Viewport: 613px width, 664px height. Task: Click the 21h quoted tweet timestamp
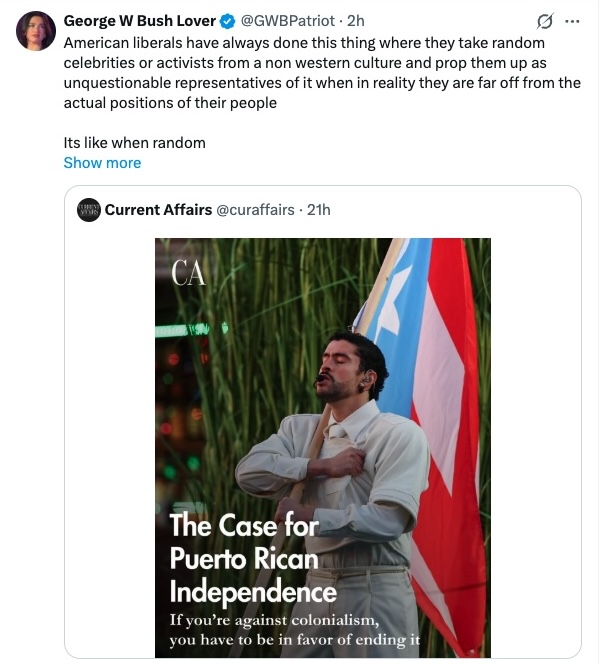[x=318, y=209]
